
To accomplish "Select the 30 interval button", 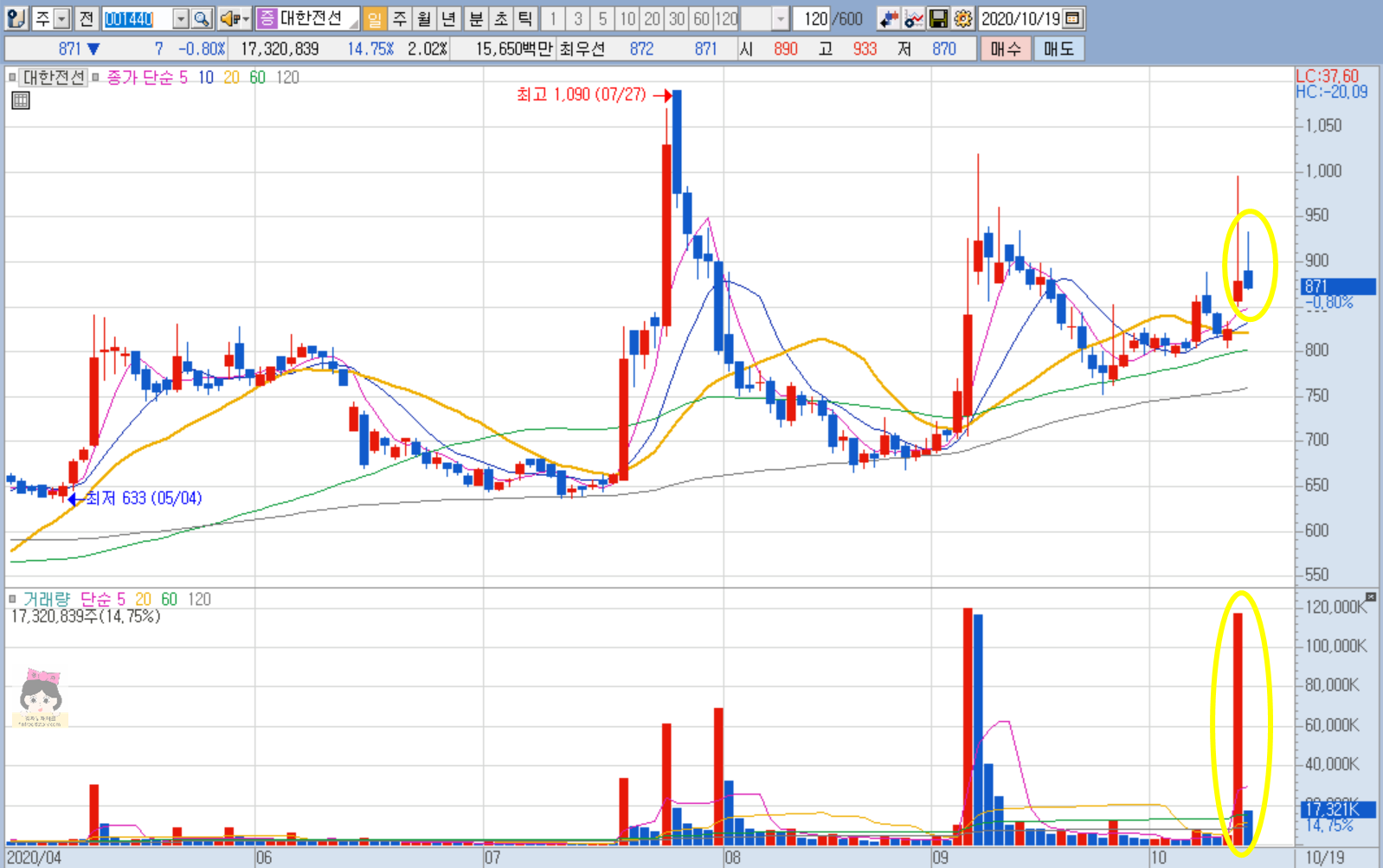I will (x=677, y=18).
